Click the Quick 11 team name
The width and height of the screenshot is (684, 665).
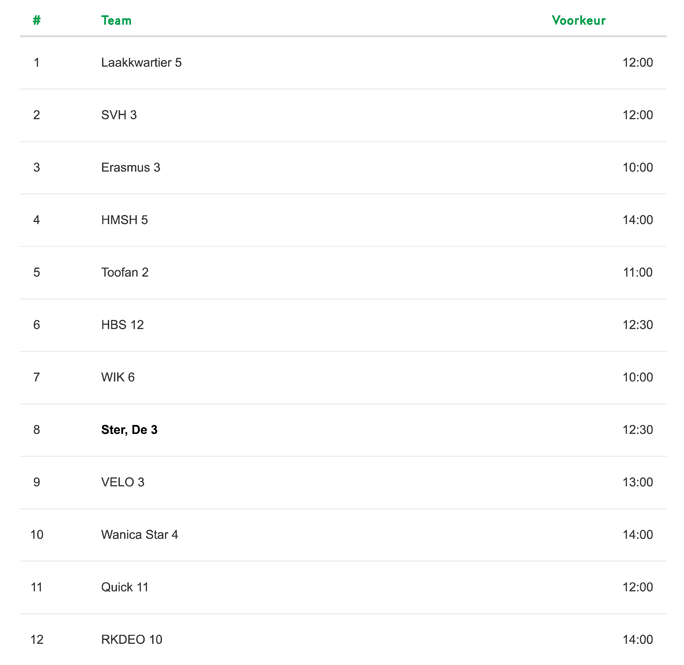coord(125,587)
